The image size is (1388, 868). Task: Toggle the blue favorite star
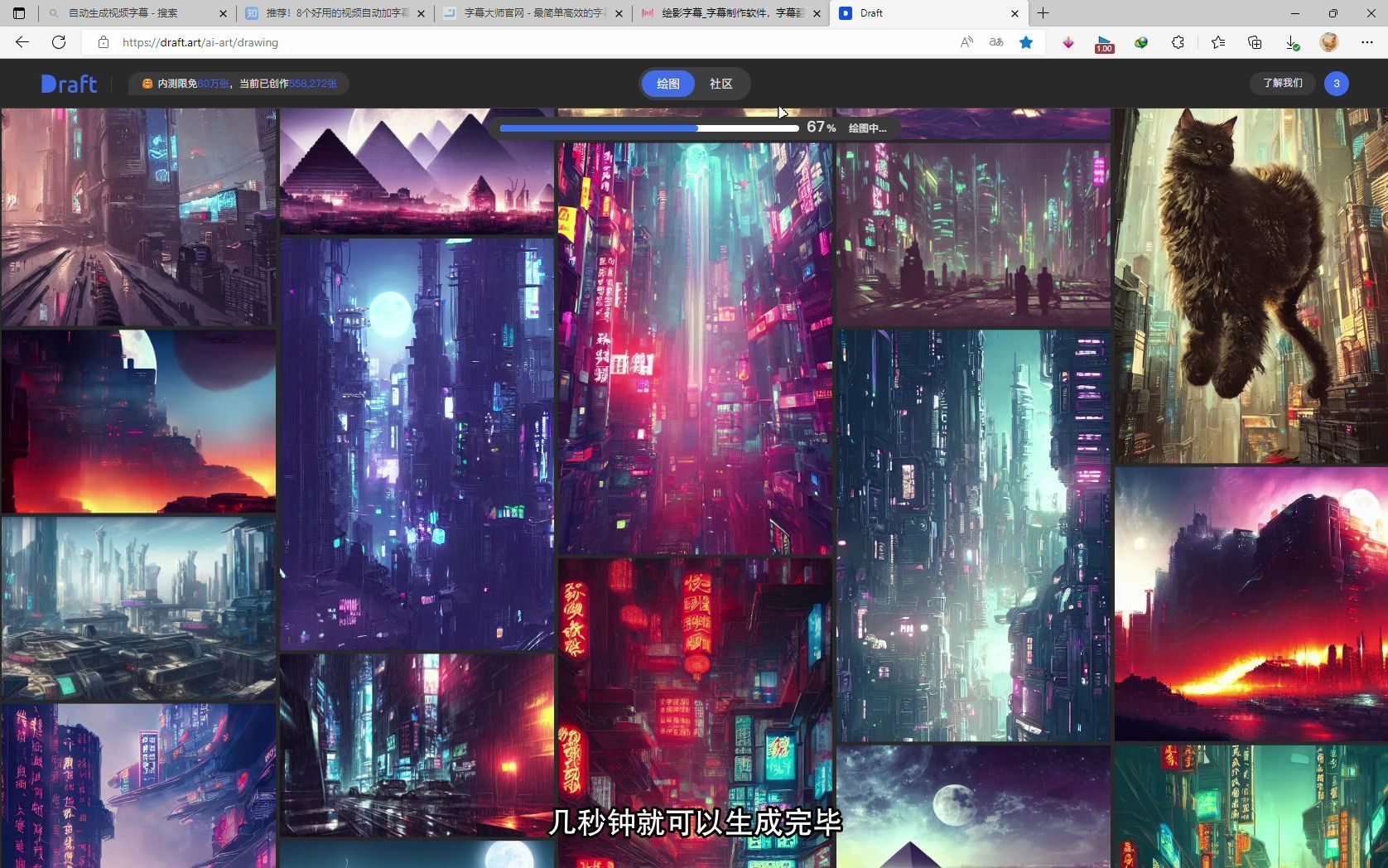point(1026,42)
